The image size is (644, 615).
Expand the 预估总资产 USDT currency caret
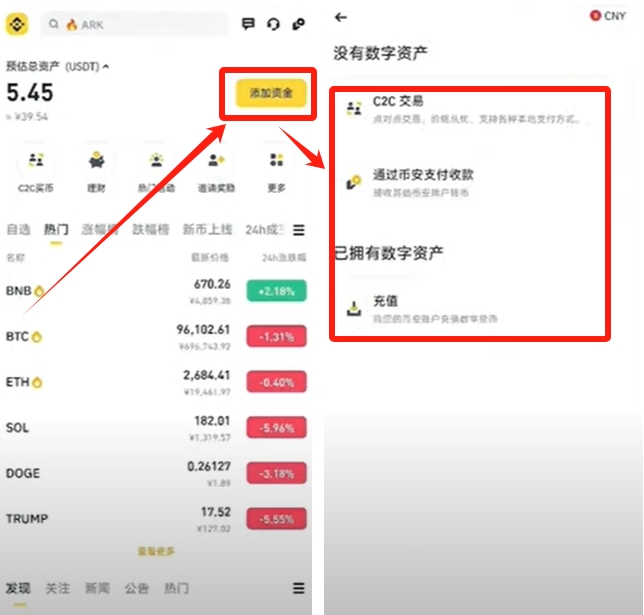point(106,67)
